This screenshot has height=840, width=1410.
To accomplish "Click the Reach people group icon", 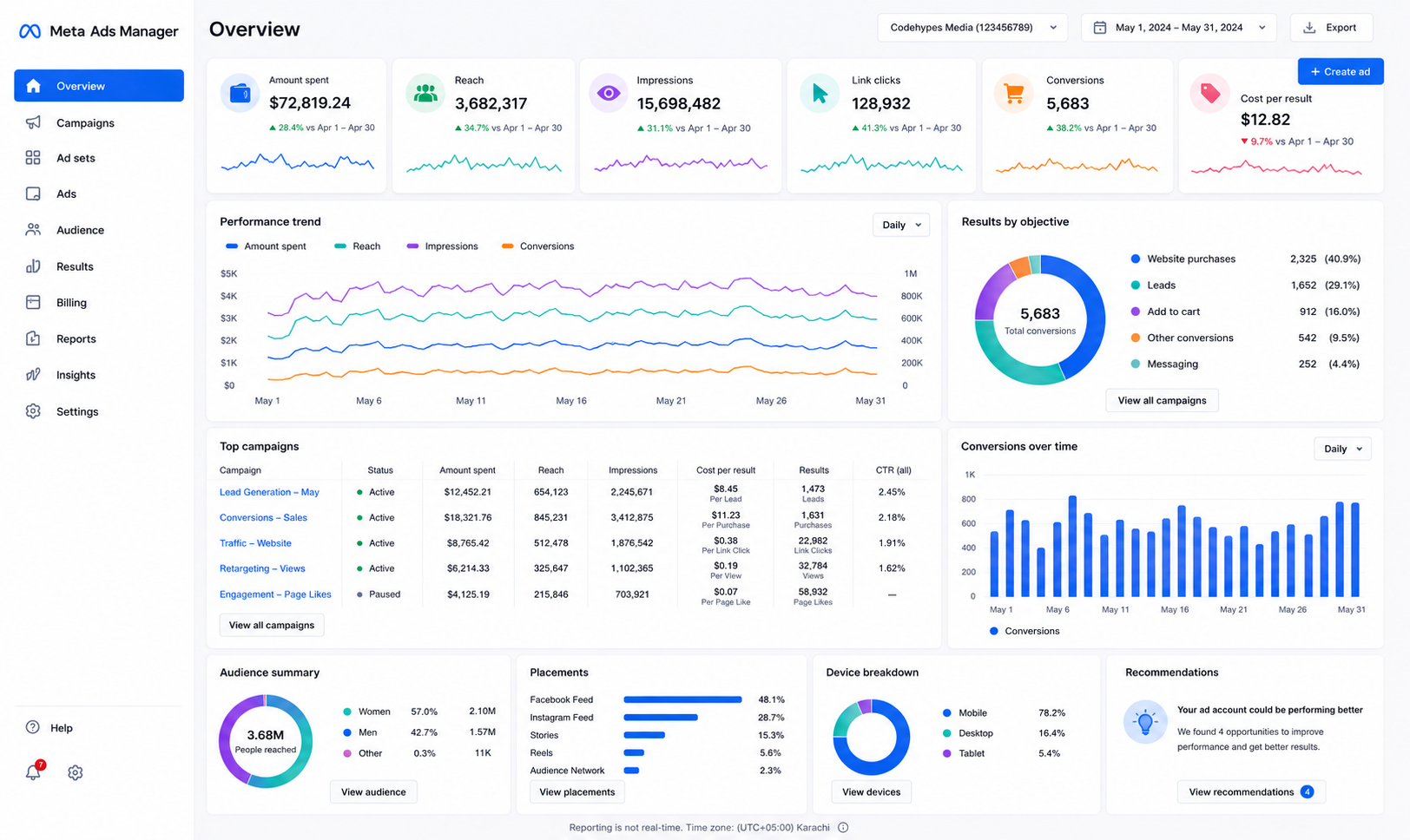I will (425, 93).
